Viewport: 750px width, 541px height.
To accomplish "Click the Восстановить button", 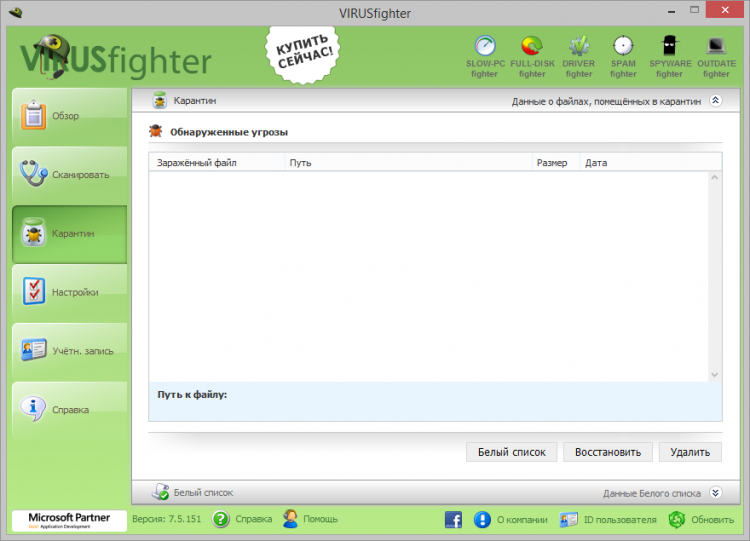I will (607, 452).
